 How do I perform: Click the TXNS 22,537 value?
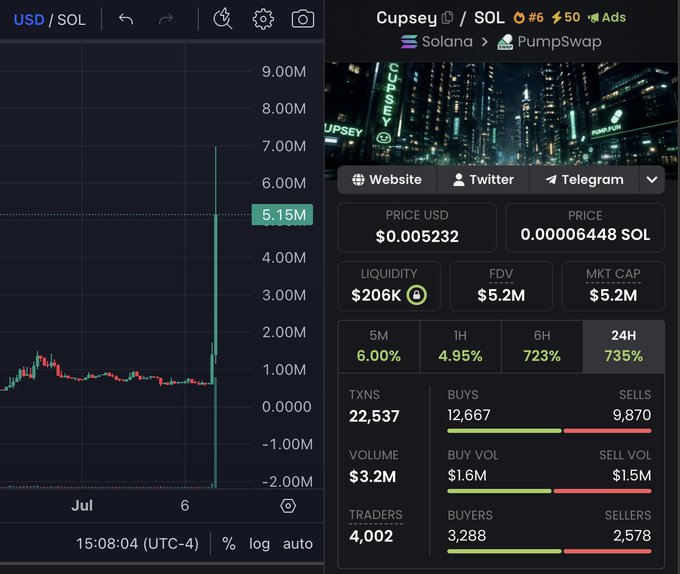click(374, 416)
